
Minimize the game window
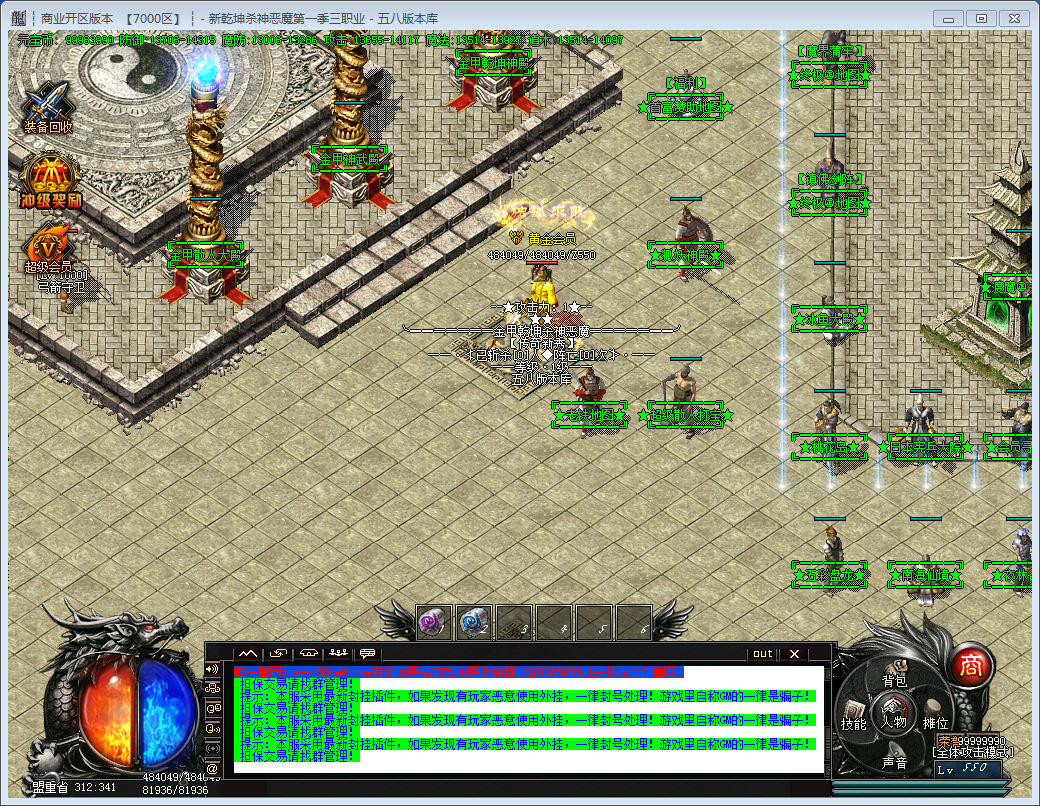pos(948,19)
